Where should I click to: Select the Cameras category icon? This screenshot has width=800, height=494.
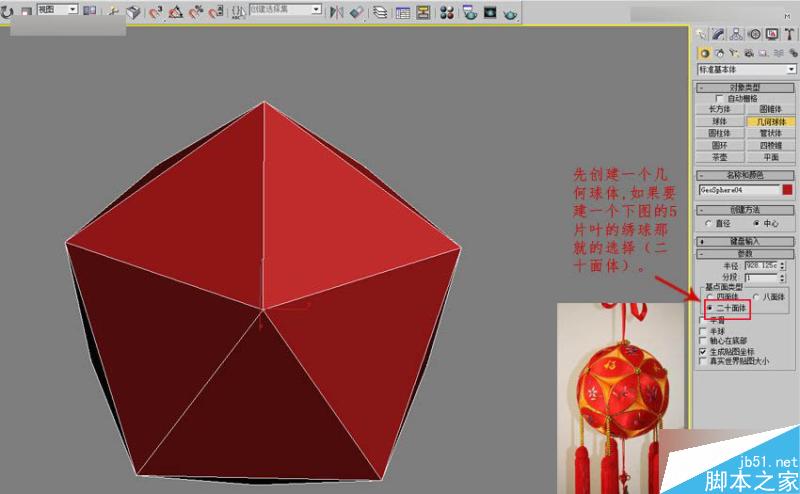tap(748, 53)
